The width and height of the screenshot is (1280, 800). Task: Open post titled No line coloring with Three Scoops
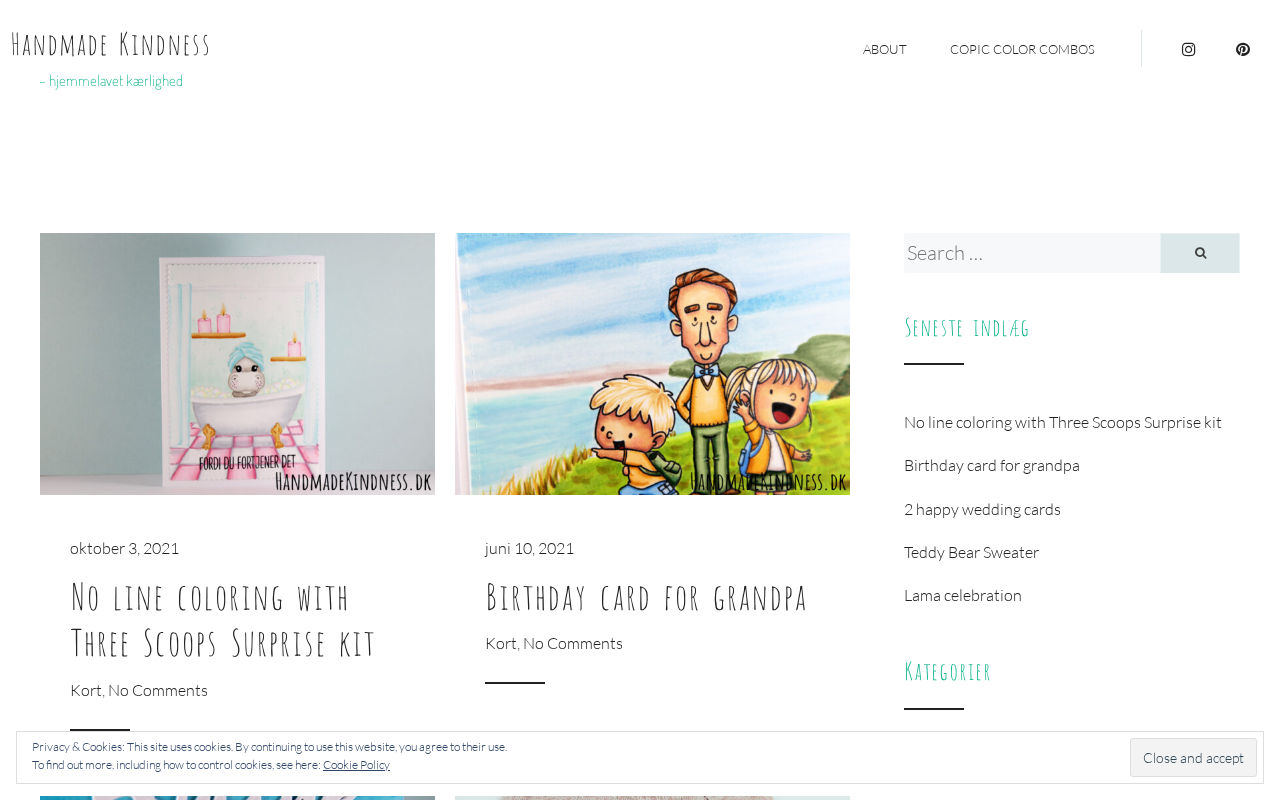[223, 619]
